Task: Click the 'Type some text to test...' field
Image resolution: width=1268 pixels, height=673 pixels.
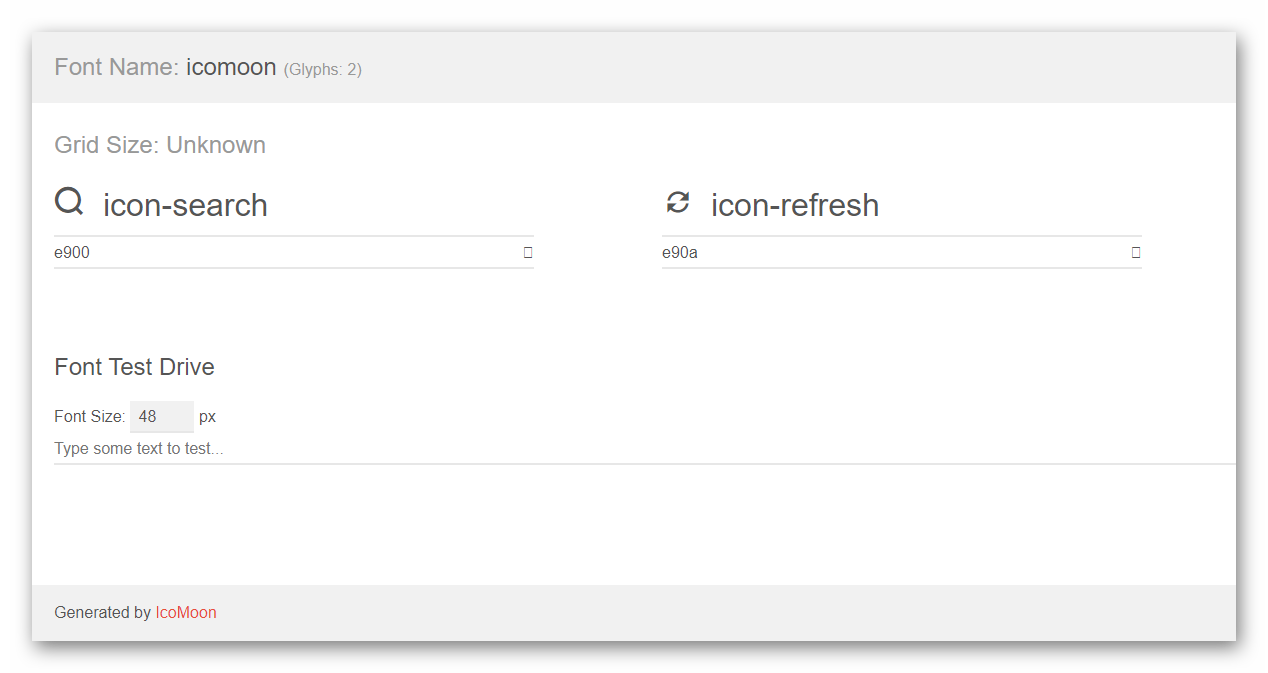Action: [645, 449]
